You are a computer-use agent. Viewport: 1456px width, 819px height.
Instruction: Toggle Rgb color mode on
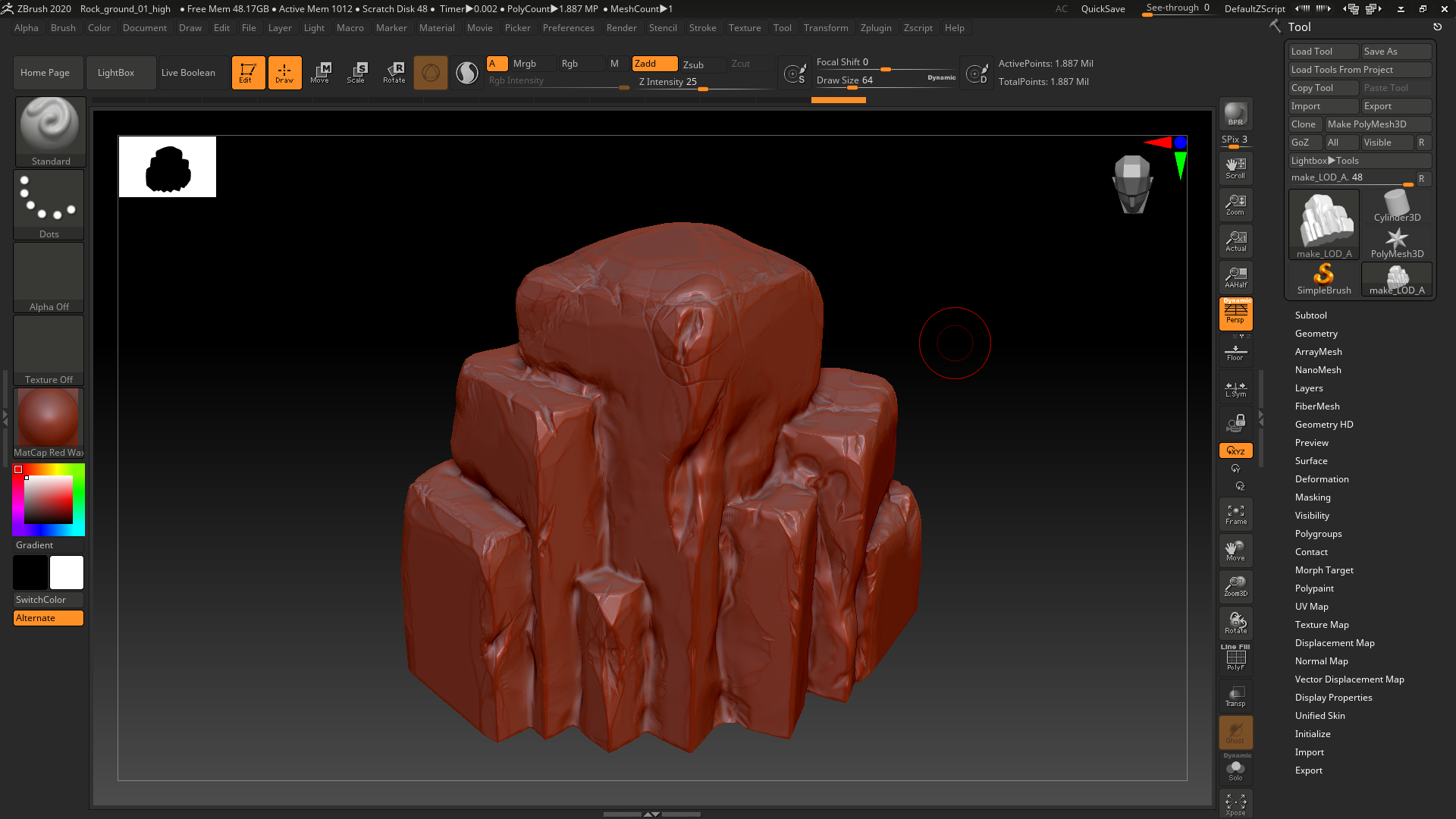point(569,63)
